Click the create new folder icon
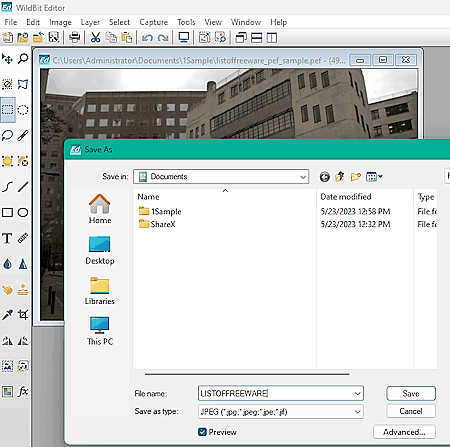This screenshot has width=450, height=447. [356, 176]
